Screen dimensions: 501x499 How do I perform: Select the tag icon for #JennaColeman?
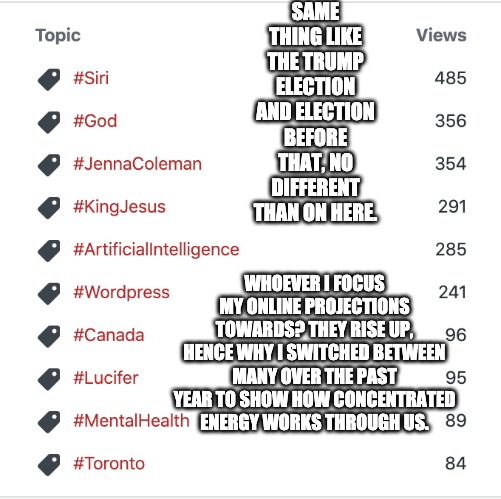click(49, 165)
